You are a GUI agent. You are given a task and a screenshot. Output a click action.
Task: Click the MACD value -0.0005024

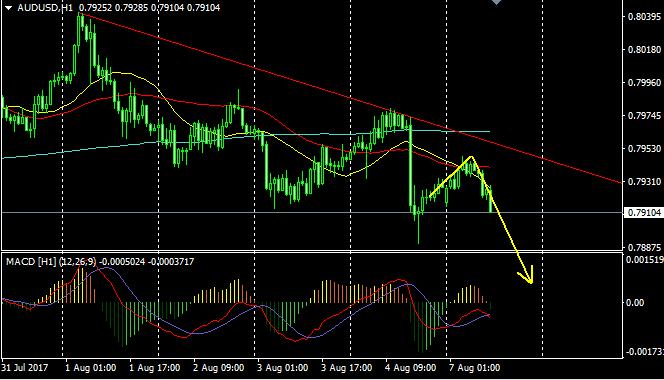point(122,262)
